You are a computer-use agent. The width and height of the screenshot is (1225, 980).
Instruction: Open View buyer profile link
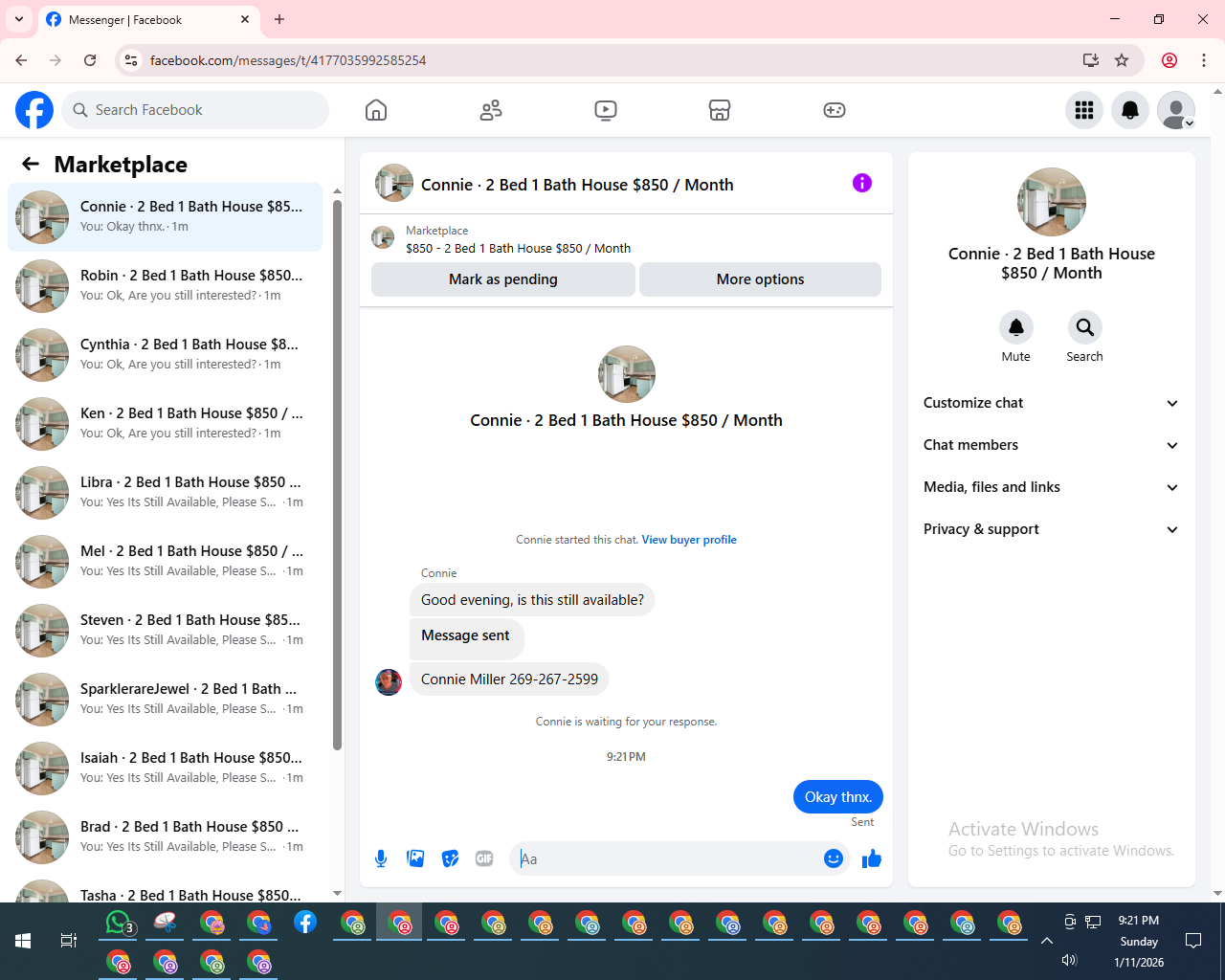[x=689, y=540]
